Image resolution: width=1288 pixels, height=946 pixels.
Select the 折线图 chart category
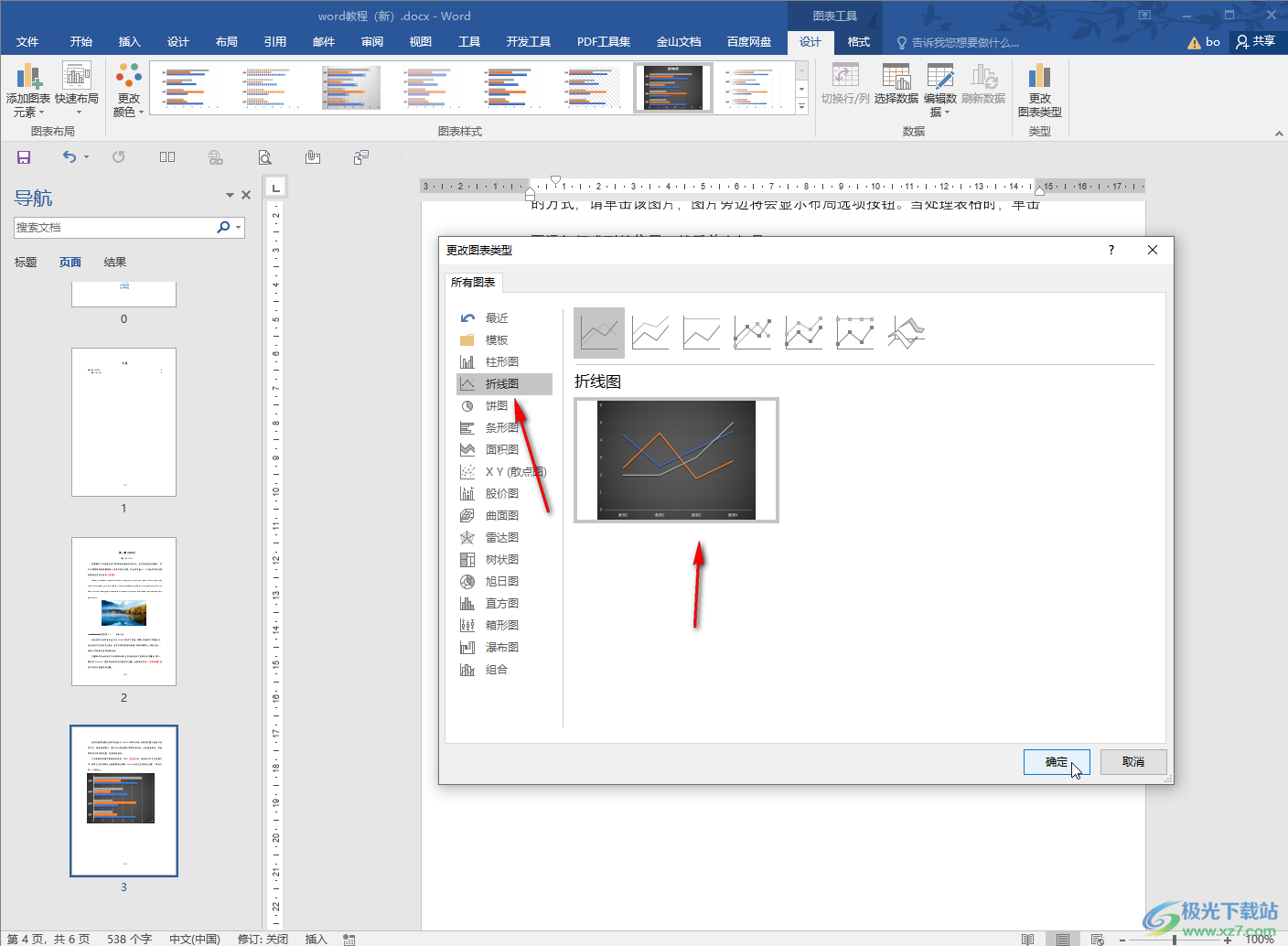(x=504, y=384)
